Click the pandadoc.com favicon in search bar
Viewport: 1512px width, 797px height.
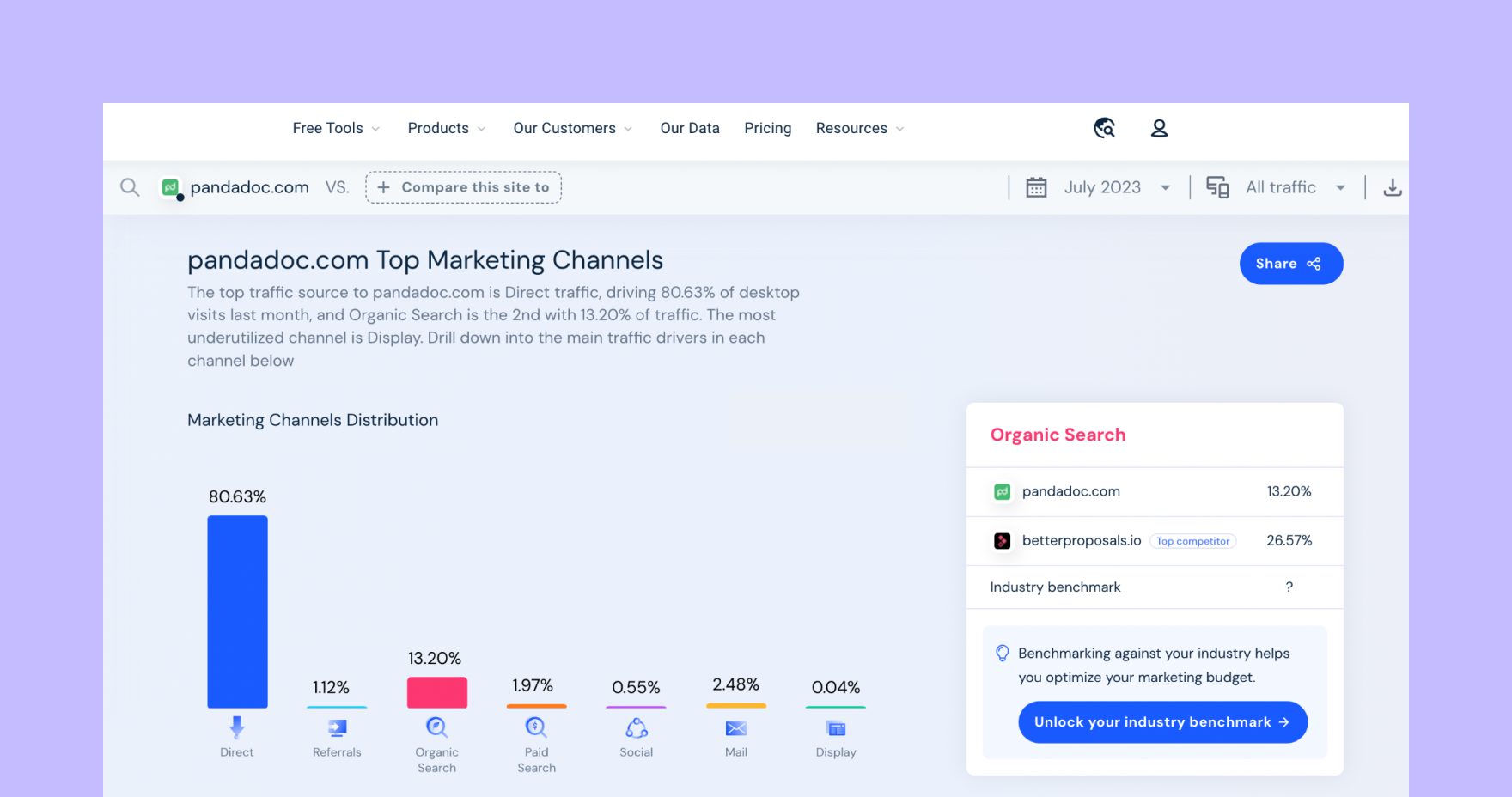point(171,187)
